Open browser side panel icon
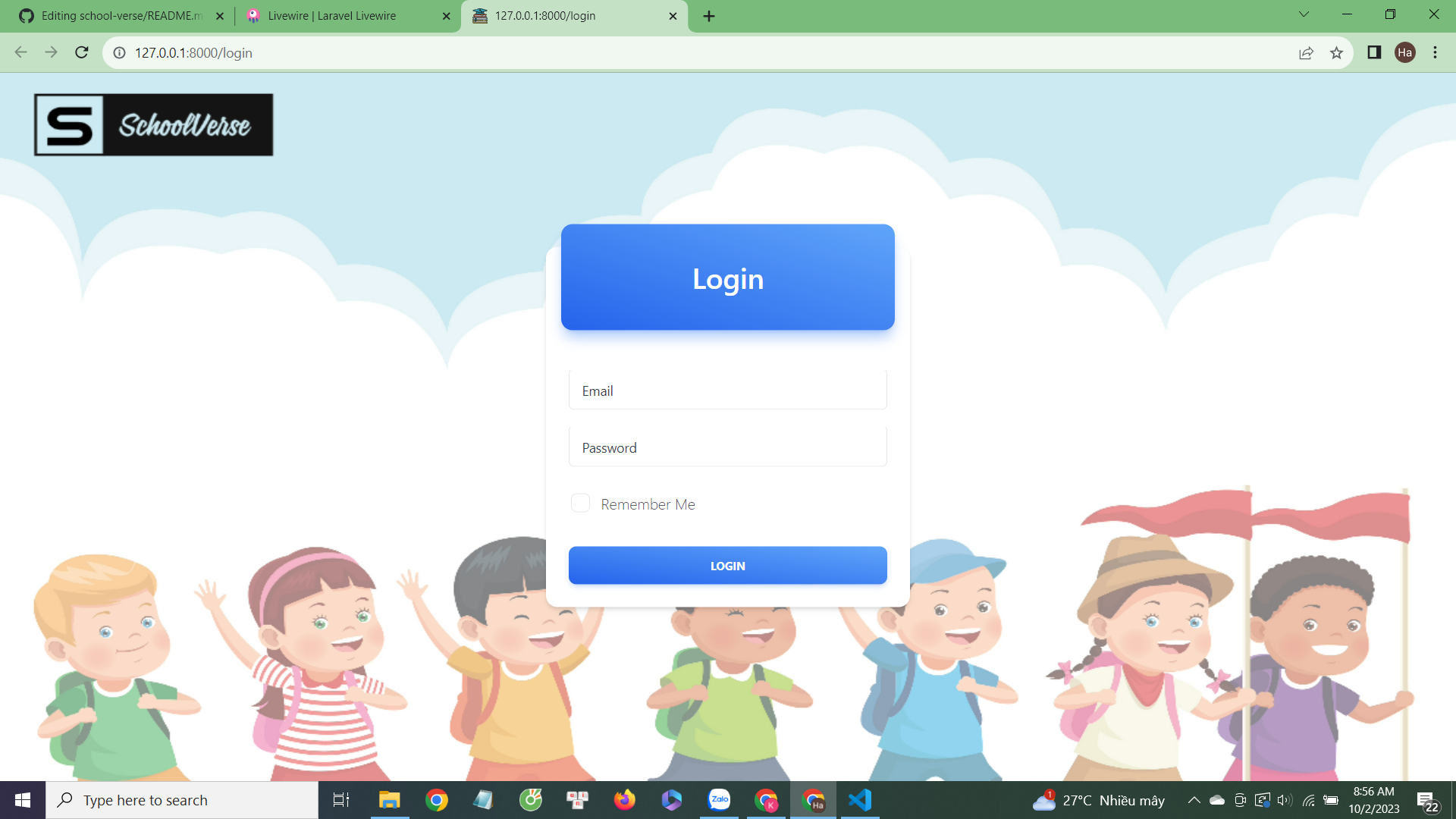This screenshot has width=1456, height=819. 1374,52
